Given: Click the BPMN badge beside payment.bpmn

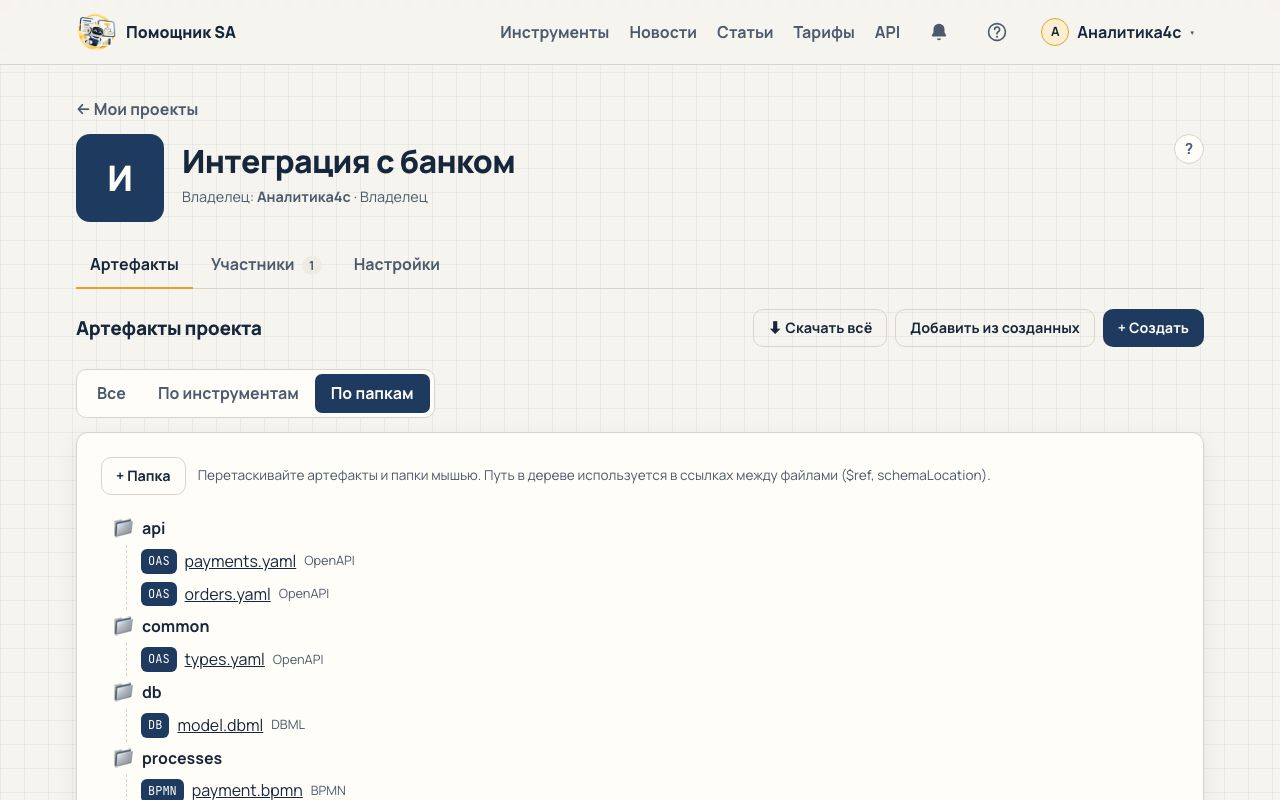Looking at the screenshot, I should 162,790.
